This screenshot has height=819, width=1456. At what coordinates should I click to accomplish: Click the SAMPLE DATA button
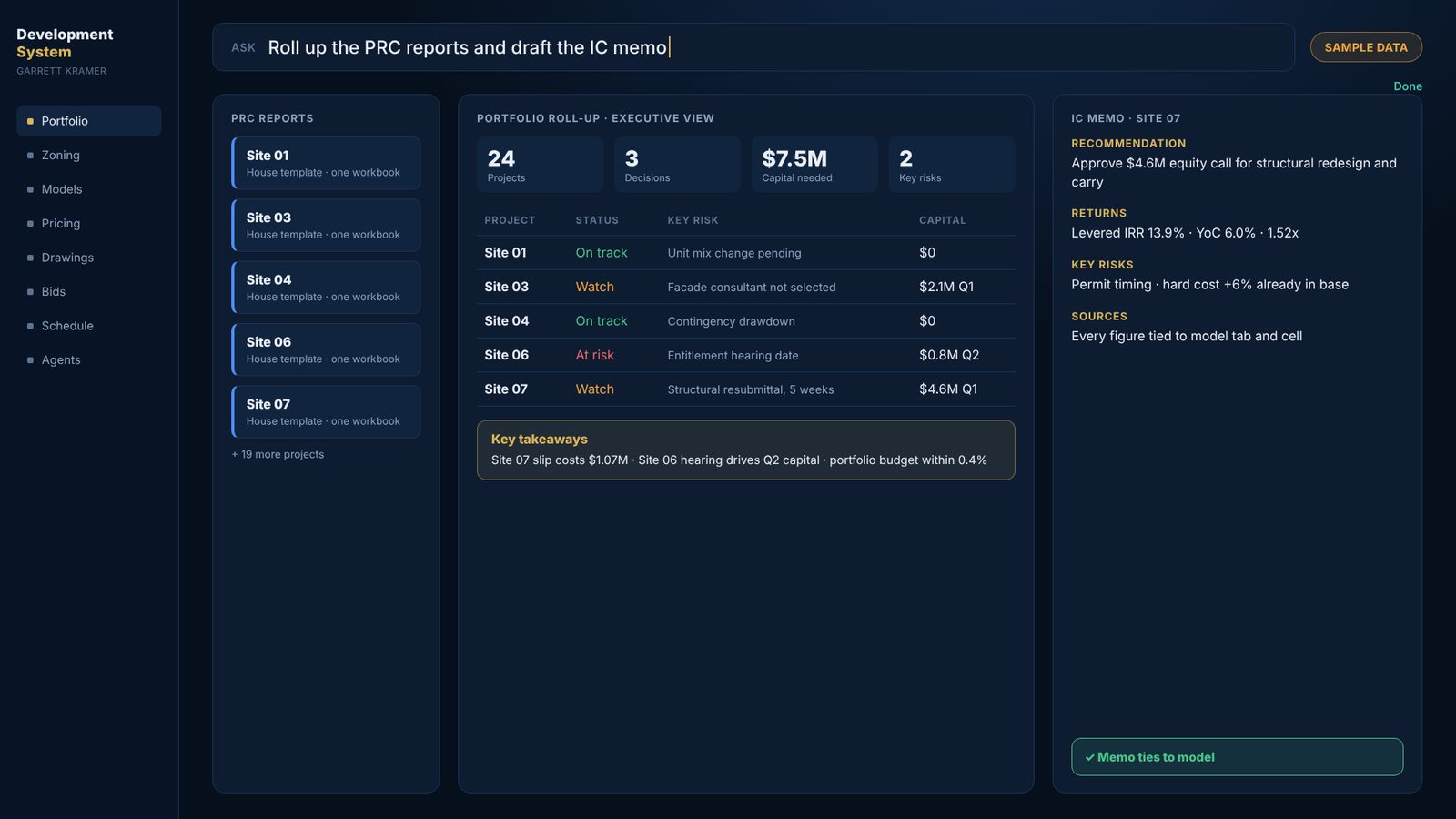1366,47
